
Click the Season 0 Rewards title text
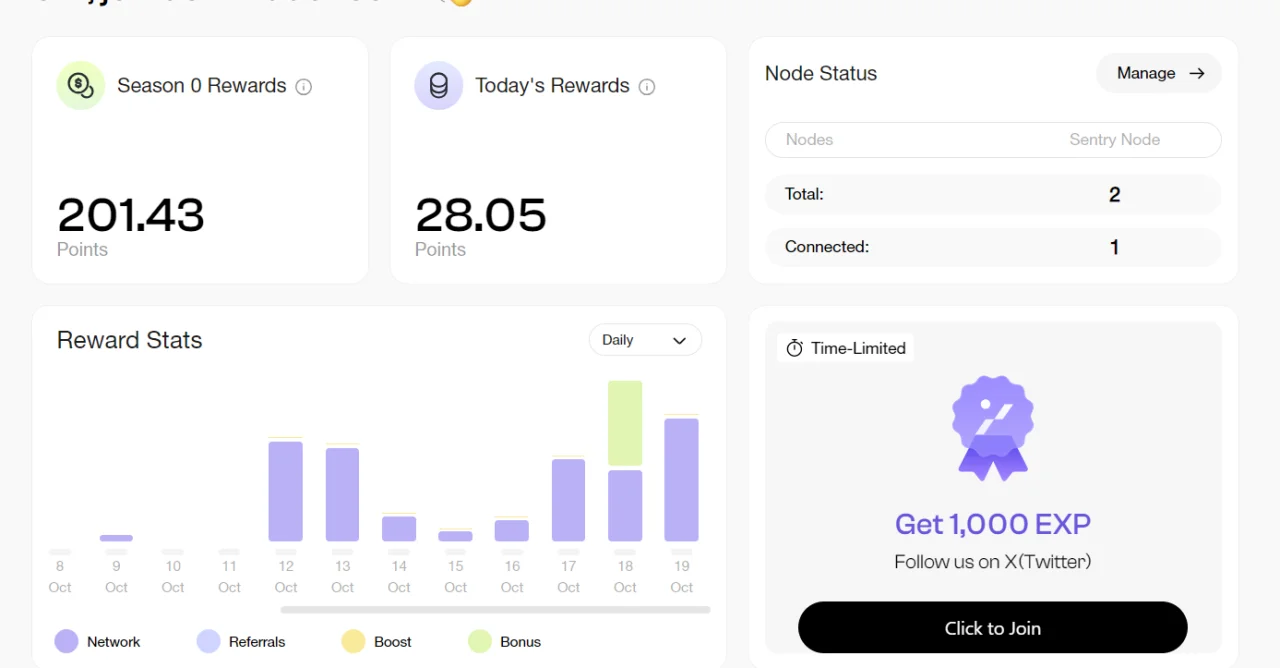202,86
